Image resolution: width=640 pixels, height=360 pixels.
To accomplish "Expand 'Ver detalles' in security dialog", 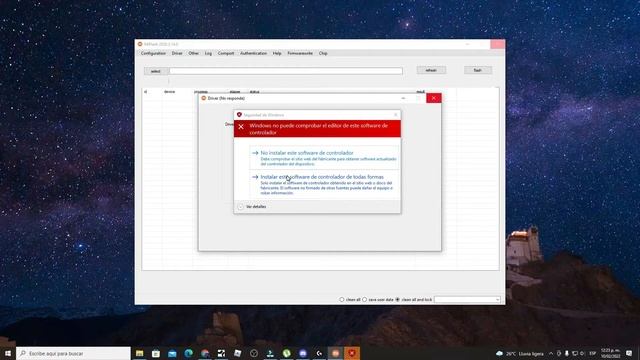I will point(252,207).
